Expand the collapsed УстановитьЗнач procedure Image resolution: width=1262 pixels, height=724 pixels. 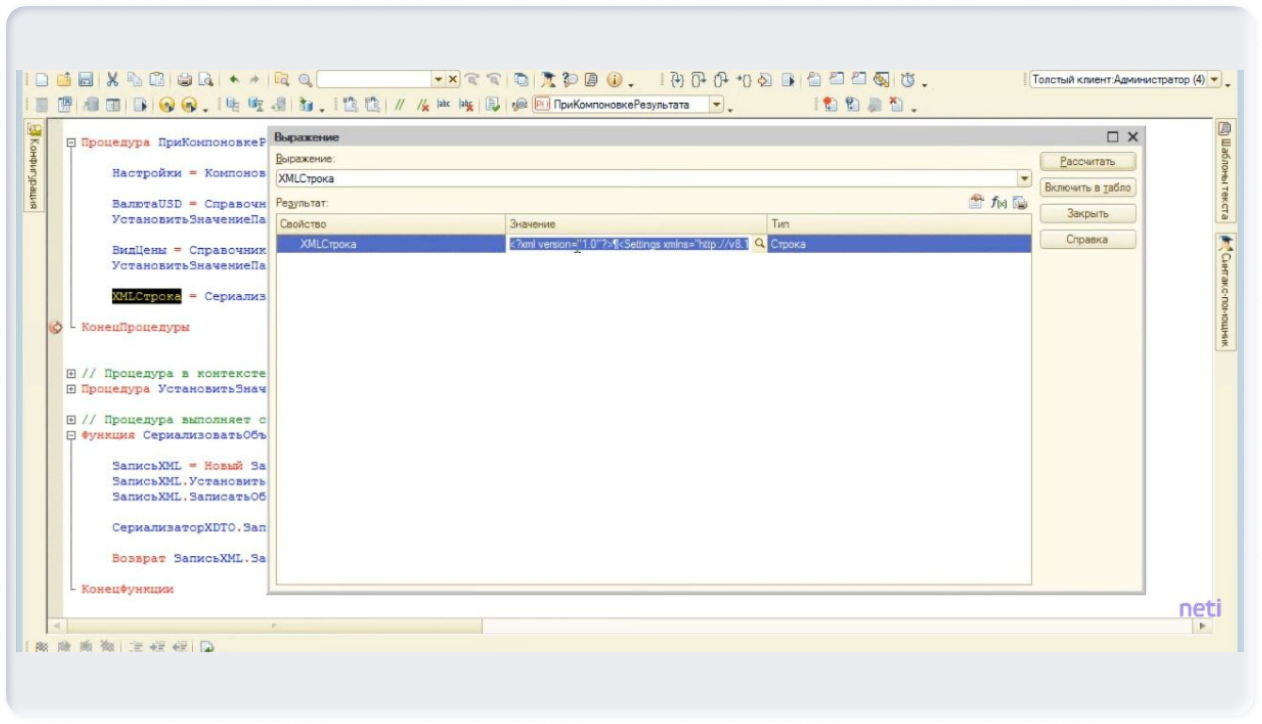(71, 389)
